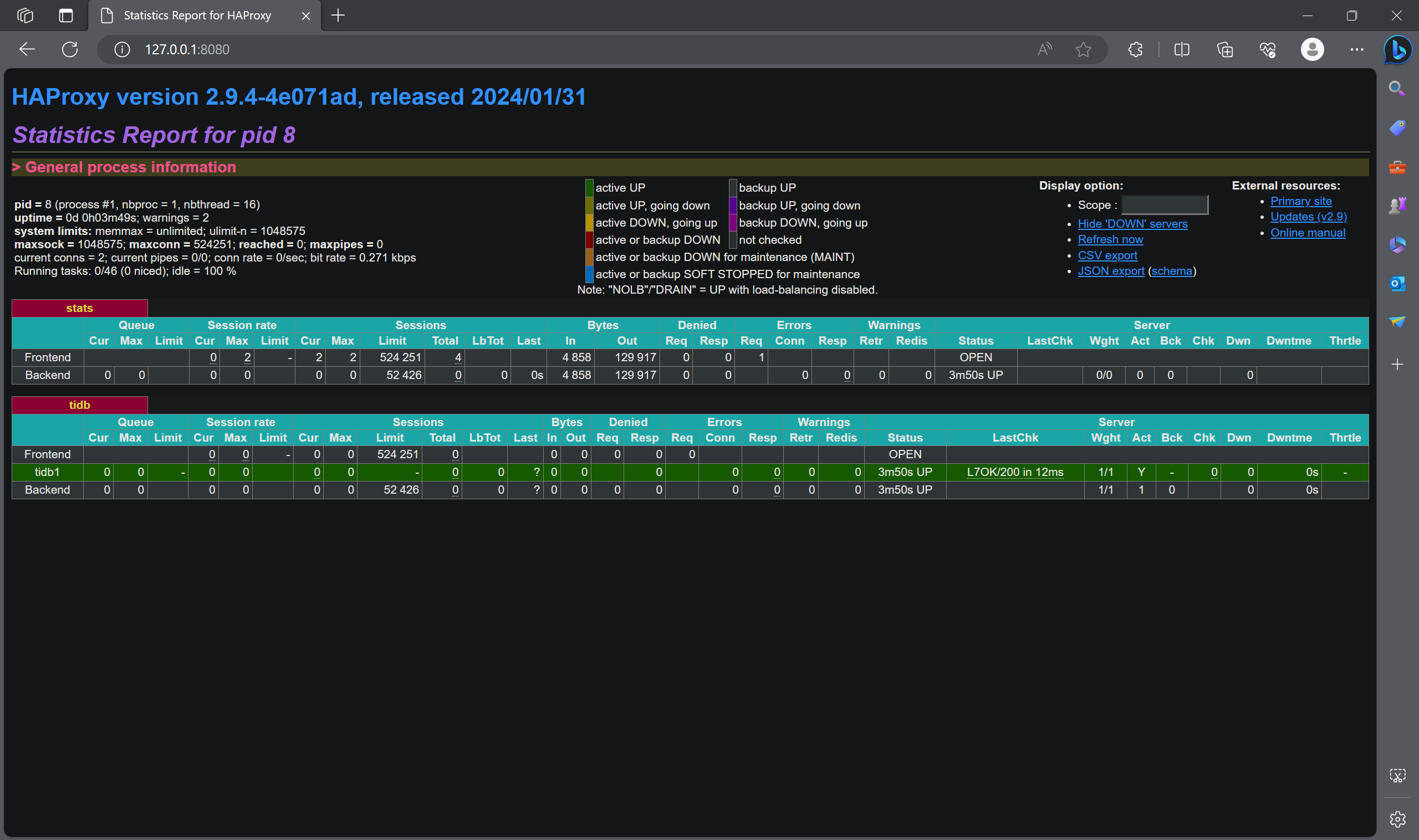Screen dimensions: 1419x840
Task: Click the HAProxy stats panel icon
Action: [79, 308]
